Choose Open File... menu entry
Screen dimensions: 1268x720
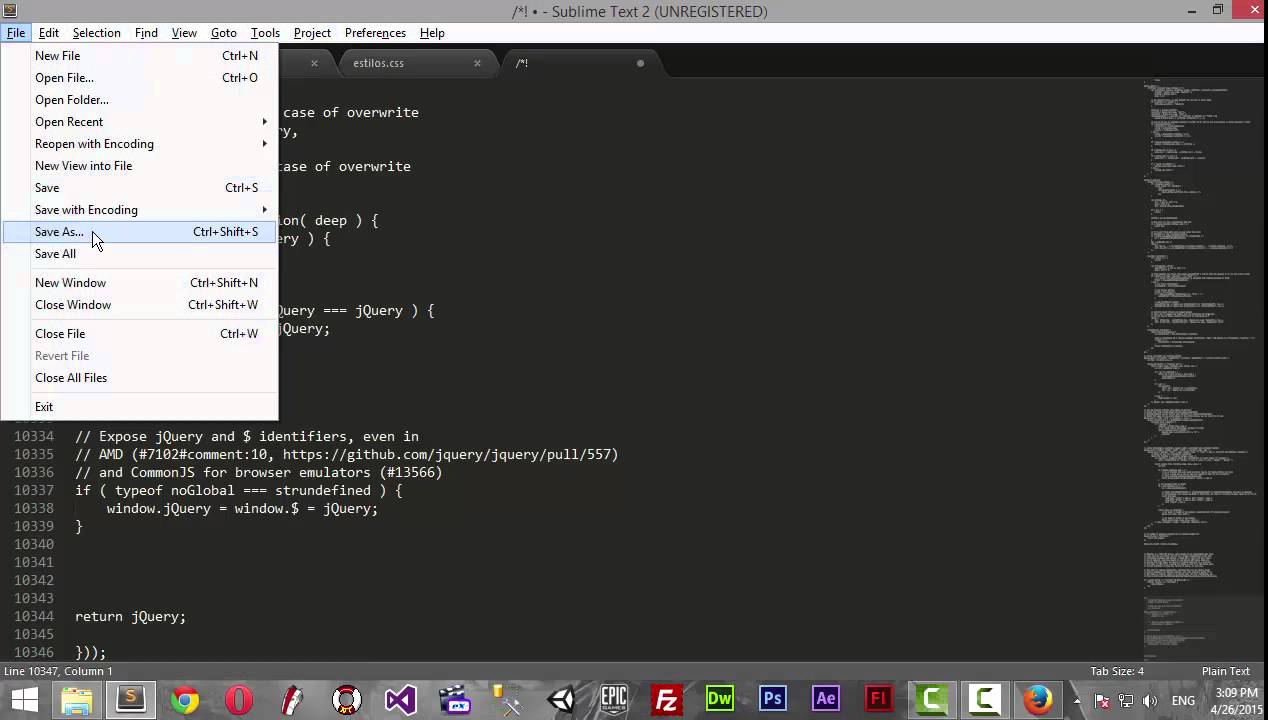point(140,78)
